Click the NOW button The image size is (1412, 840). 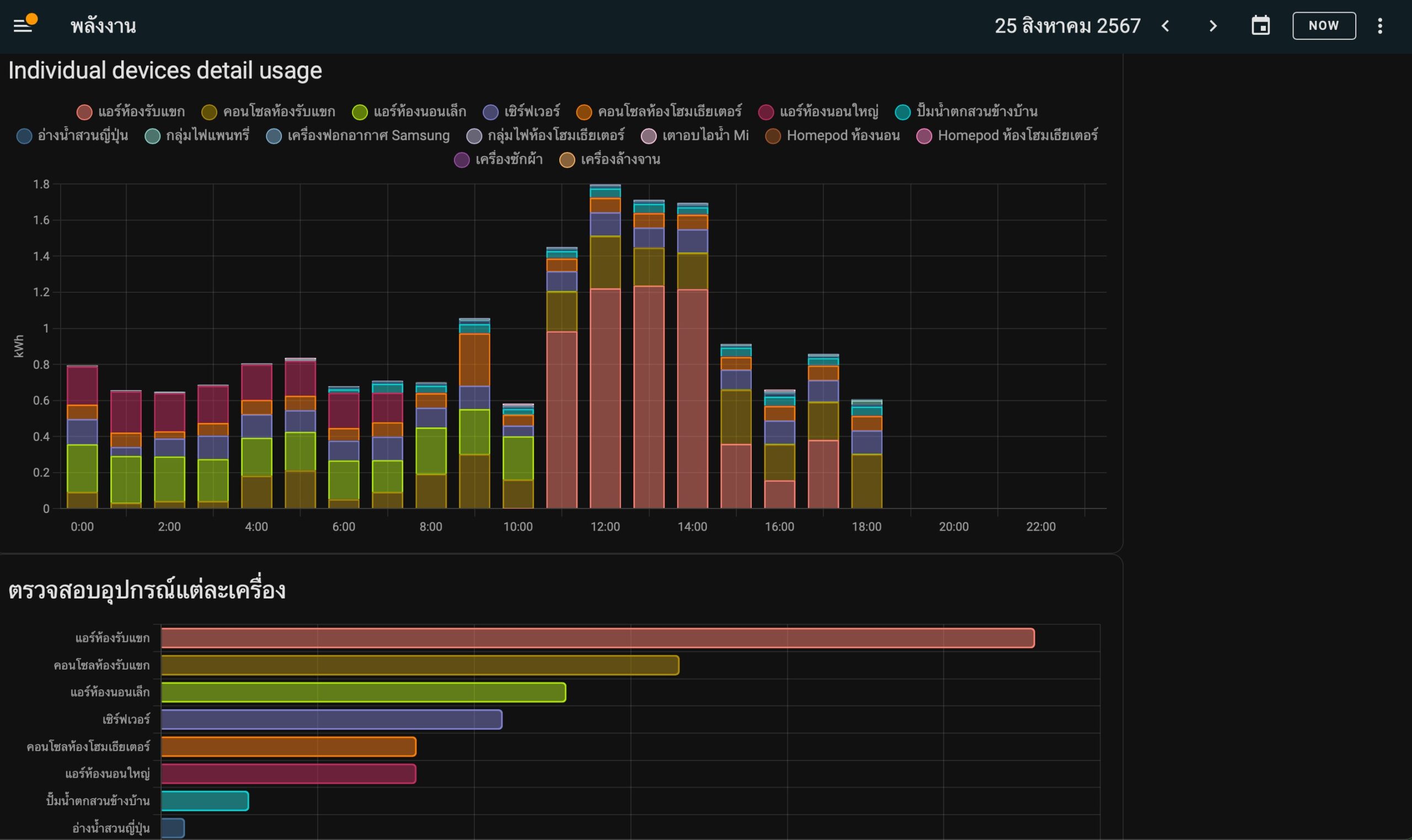(1323, 26)
